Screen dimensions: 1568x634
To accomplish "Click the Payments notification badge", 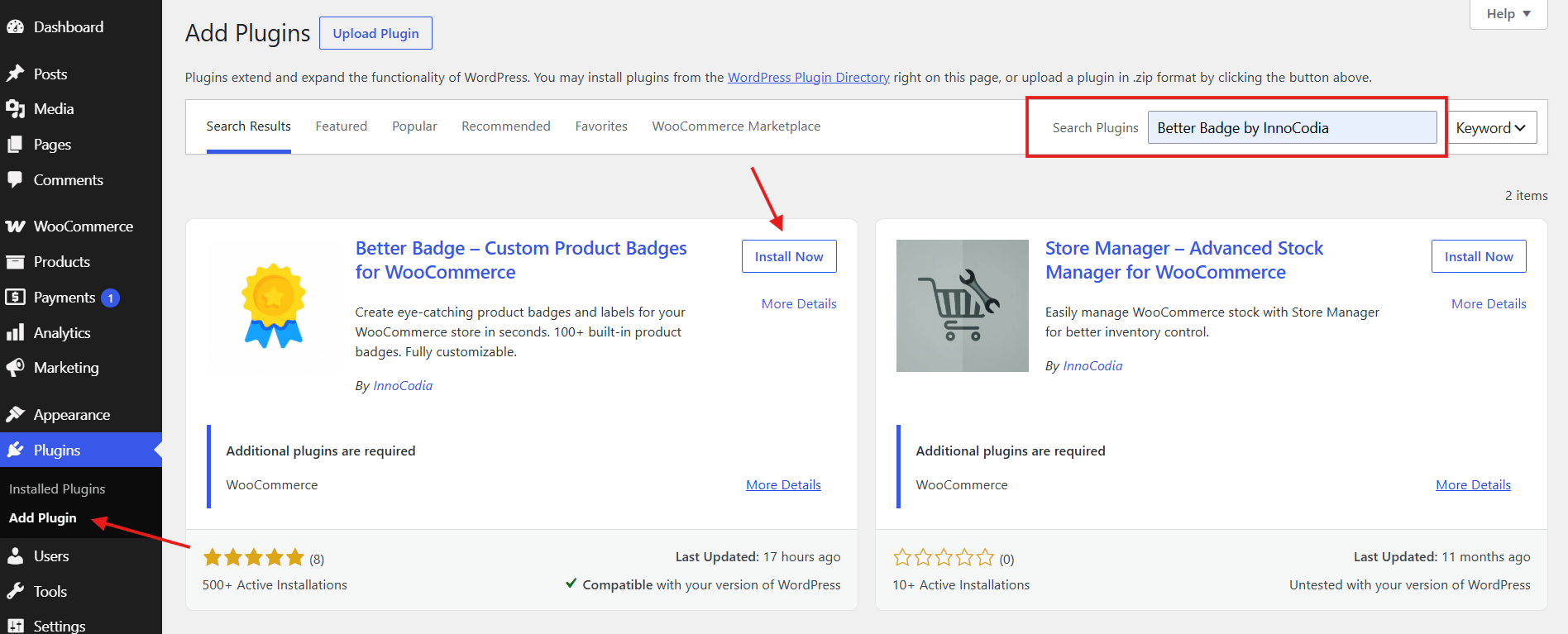I will point(110,298).
